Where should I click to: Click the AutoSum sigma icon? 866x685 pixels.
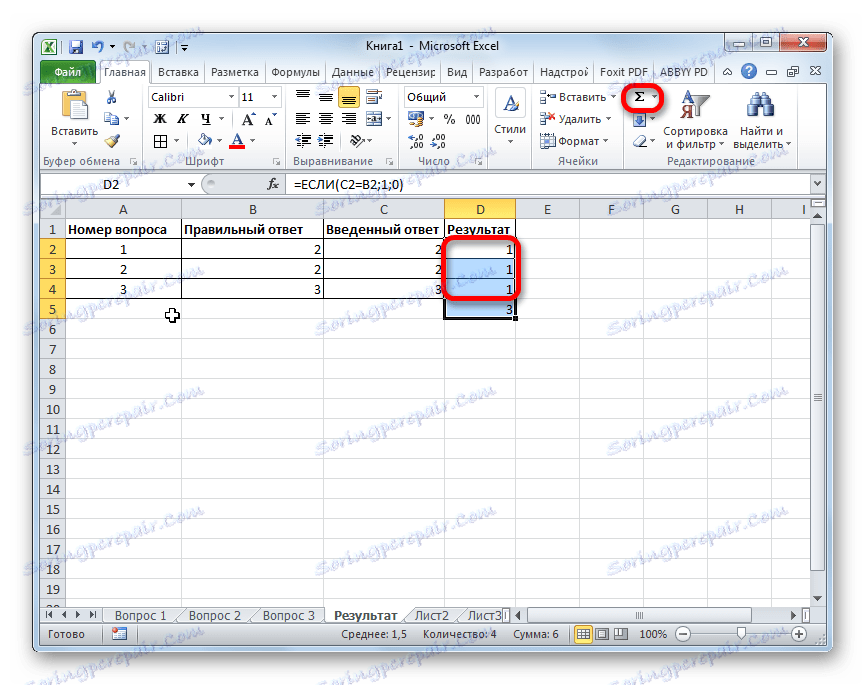coord(639,98)
